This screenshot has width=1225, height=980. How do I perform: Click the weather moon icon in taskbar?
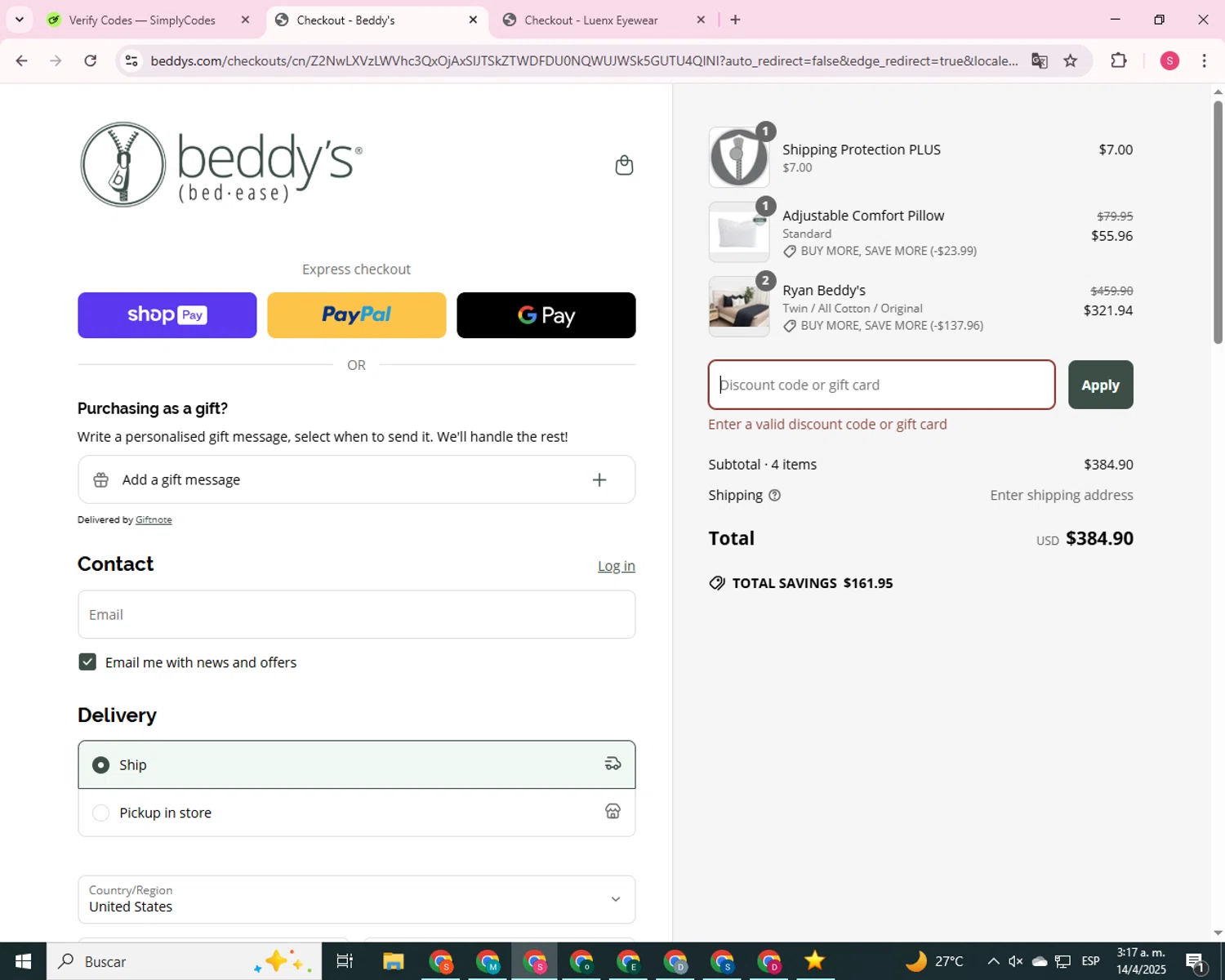click(x=916, y=961)
